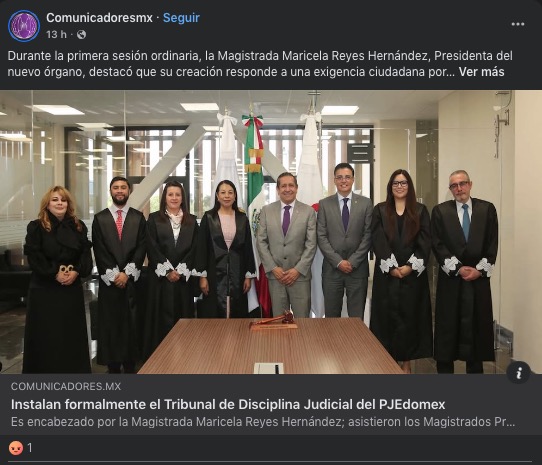This screenshot has width=542, height=465.
Task: Open the angry reaction emoji list
Action: 16,448
